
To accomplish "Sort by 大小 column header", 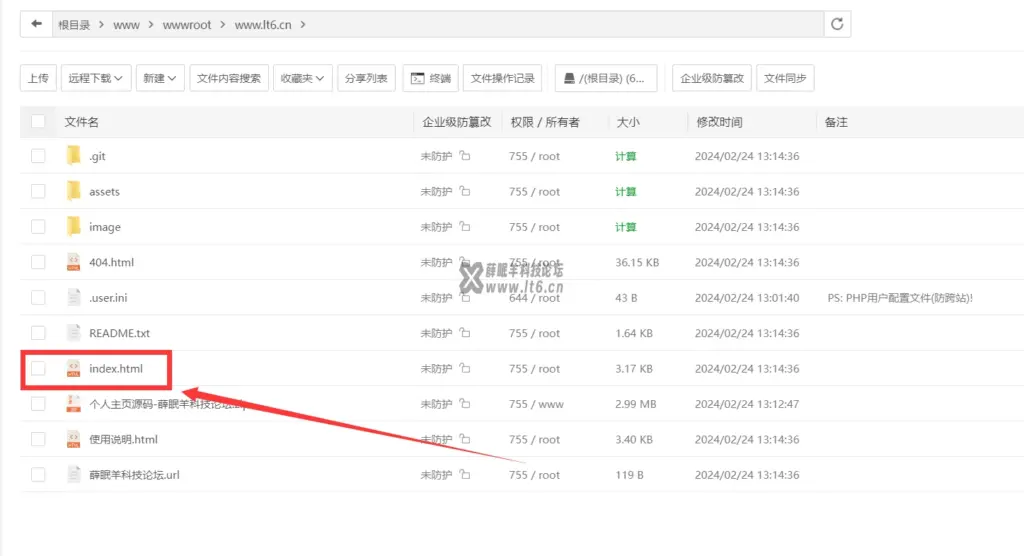I will pos(628,122).
